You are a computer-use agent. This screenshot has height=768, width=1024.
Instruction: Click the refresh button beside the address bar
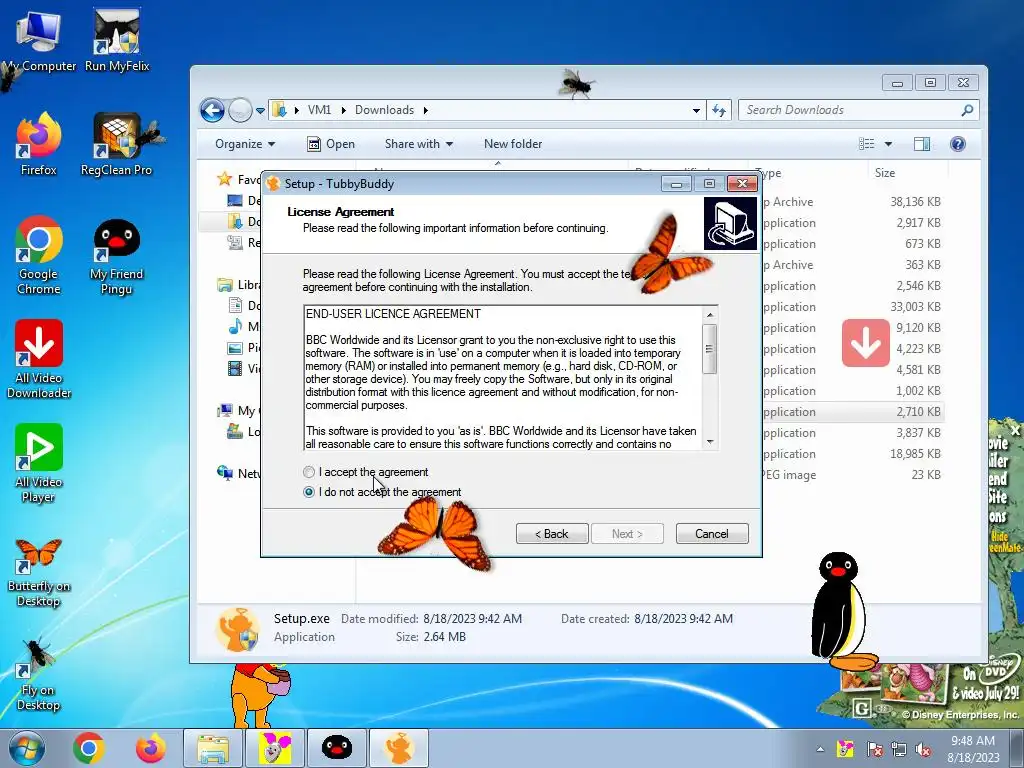[719, 110]
